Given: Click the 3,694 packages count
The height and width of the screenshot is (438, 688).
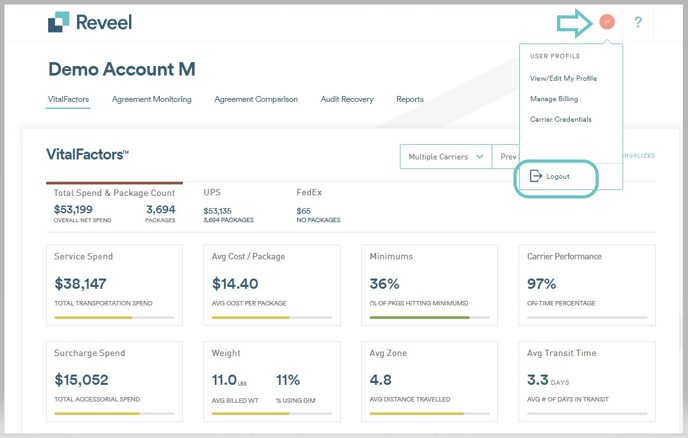Looking at the screenshot, I should point(161,209).
